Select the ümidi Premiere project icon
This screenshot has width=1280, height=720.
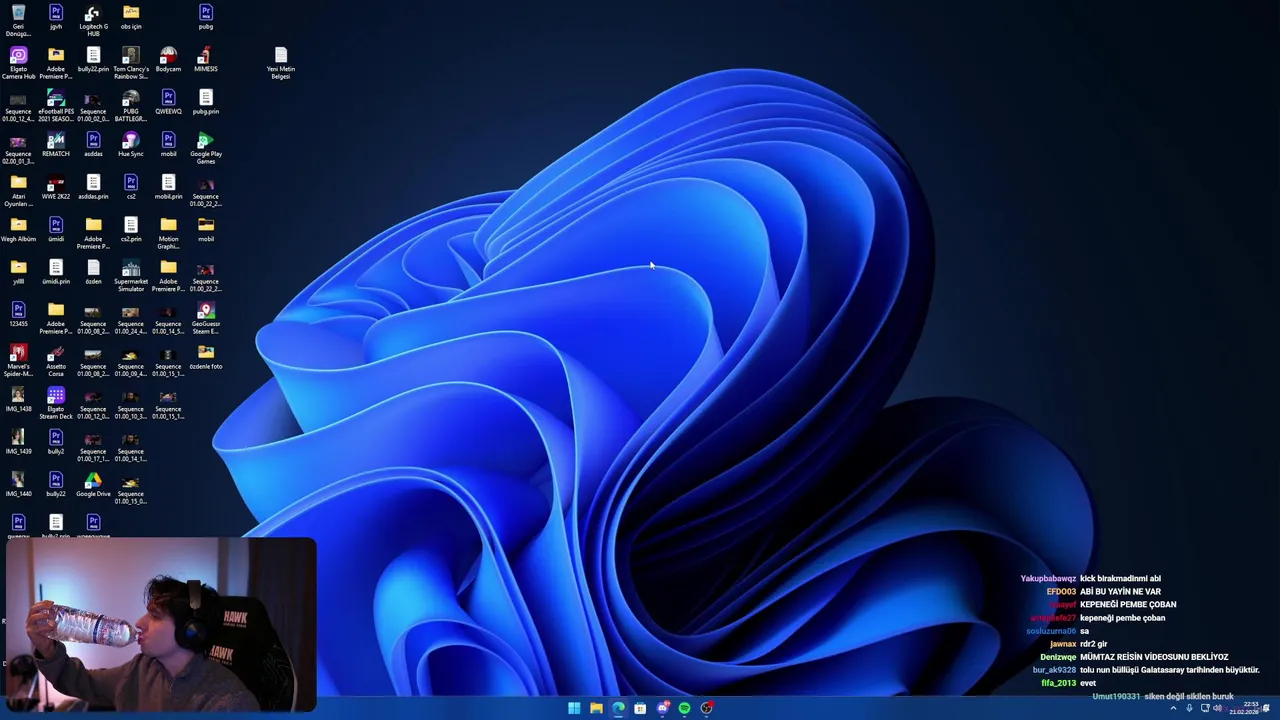tap(56, 230)
